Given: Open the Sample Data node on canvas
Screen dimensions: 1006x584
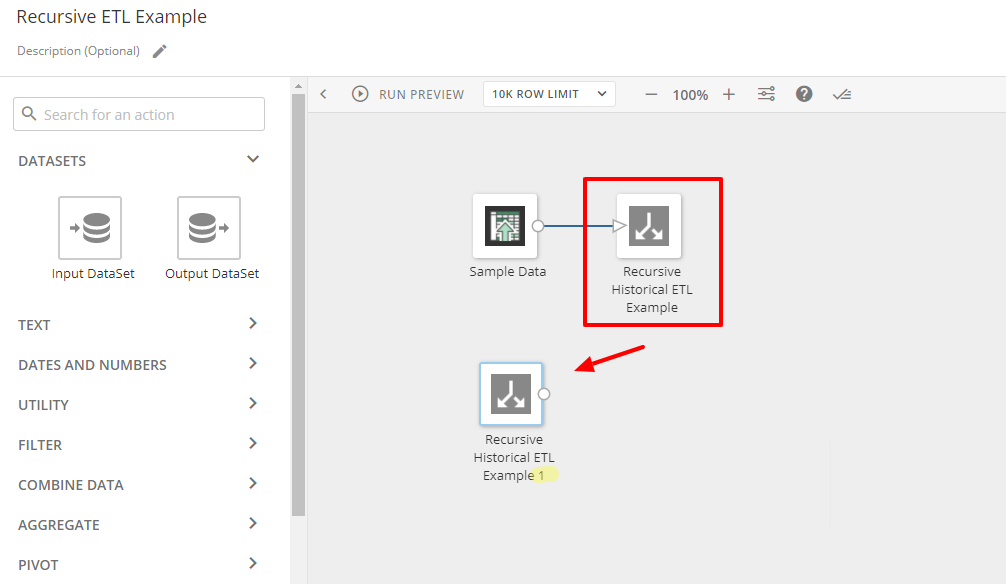Looking at the screenshot, I should point(505,226).
